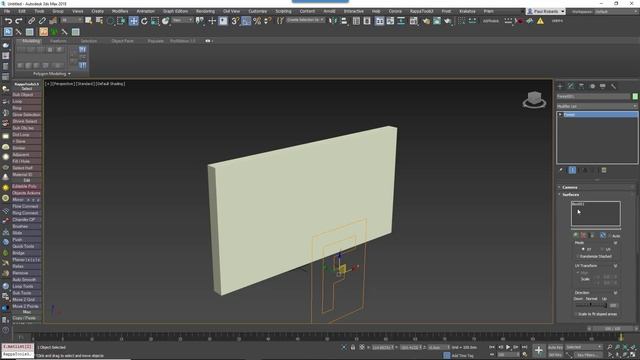Open the Modifiers menu
The image size is (640, 360).
pos(120,11)
